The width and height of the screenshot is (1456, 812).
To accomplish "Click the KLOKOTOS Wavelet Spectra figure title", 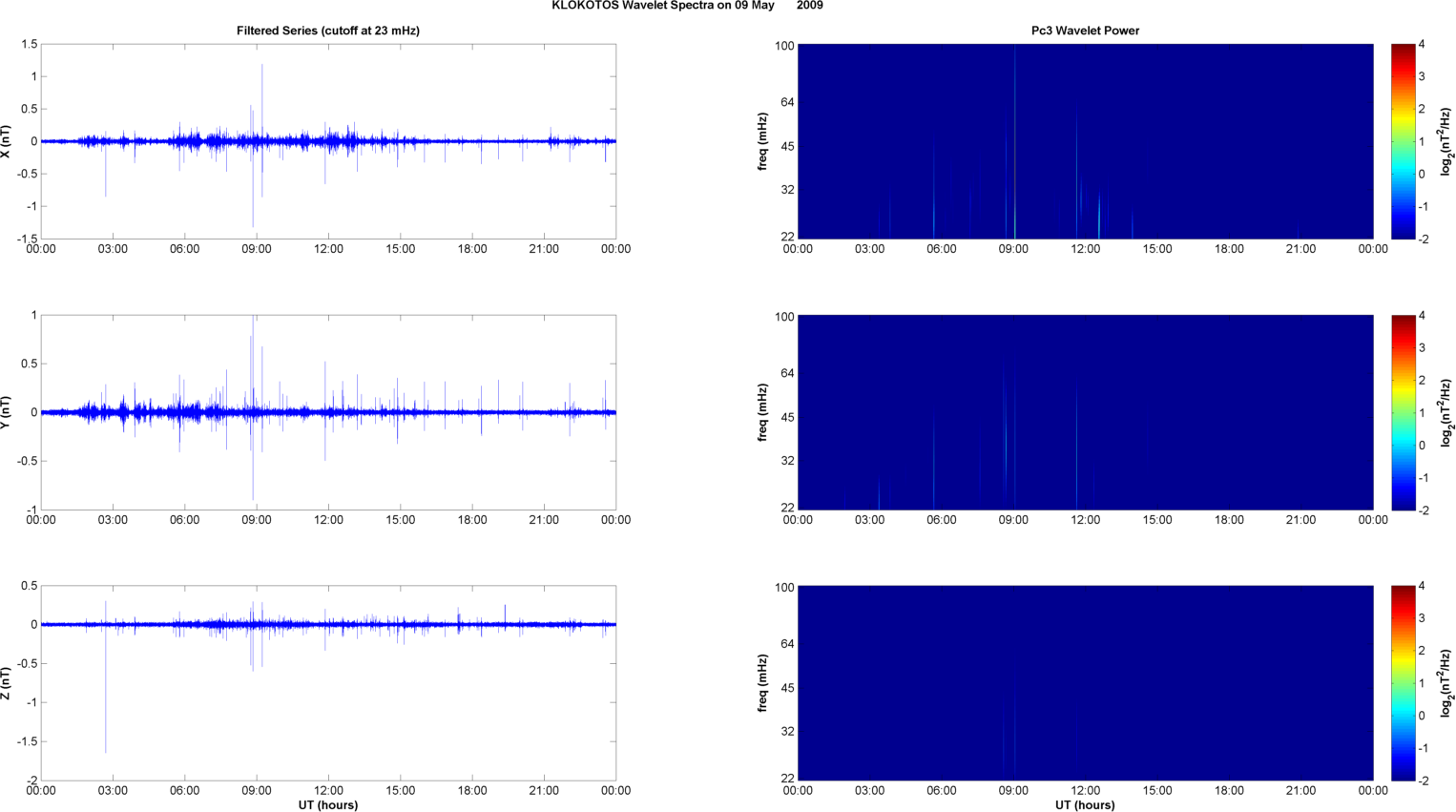I will click(x=687, y=6).
